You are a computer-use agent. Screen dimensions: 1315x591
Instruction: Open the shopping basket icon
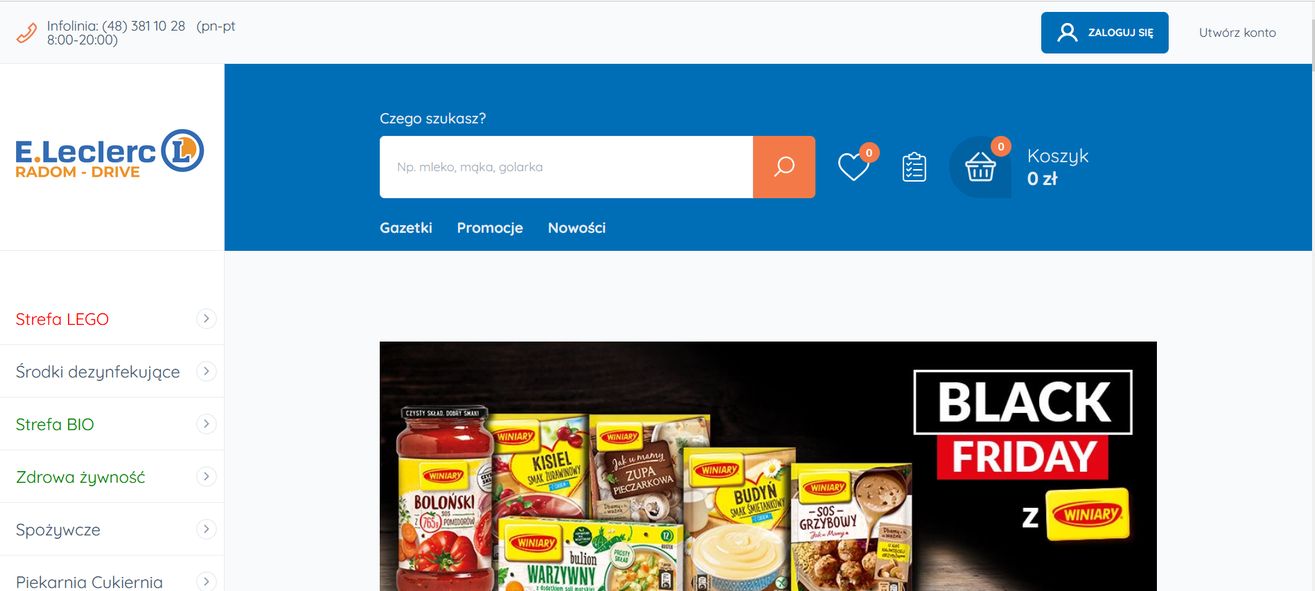click(980, 167)
